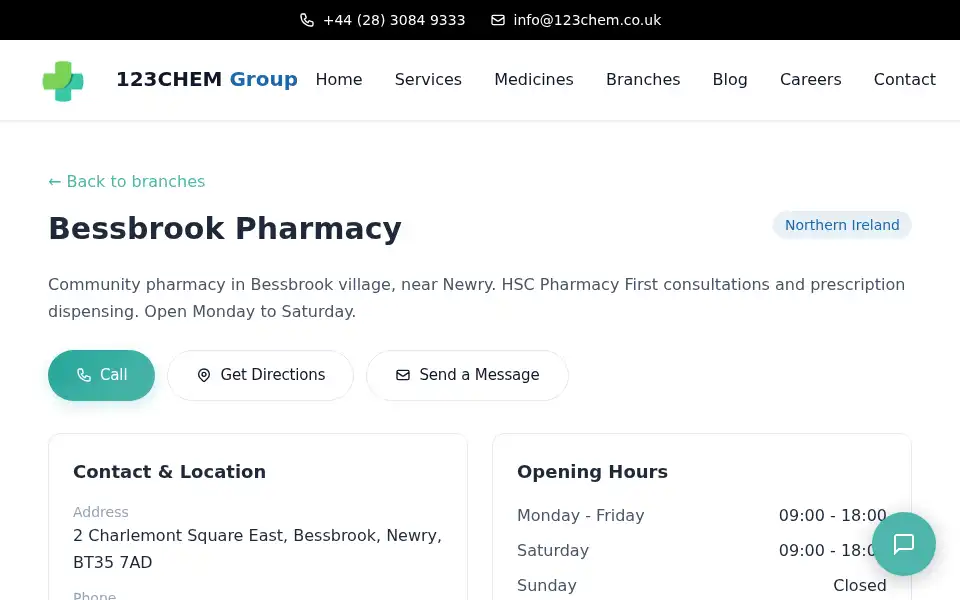
Task: Click the info@123chem.co.uk email link
Action: coord(587,20)
